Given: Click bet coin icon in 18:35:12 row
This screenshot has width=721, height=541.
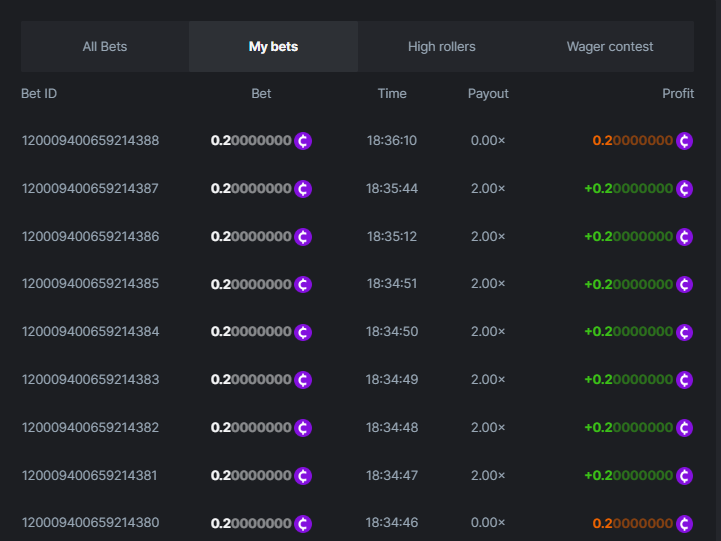Looking at the screenshot, I should [x=303, y=237].
